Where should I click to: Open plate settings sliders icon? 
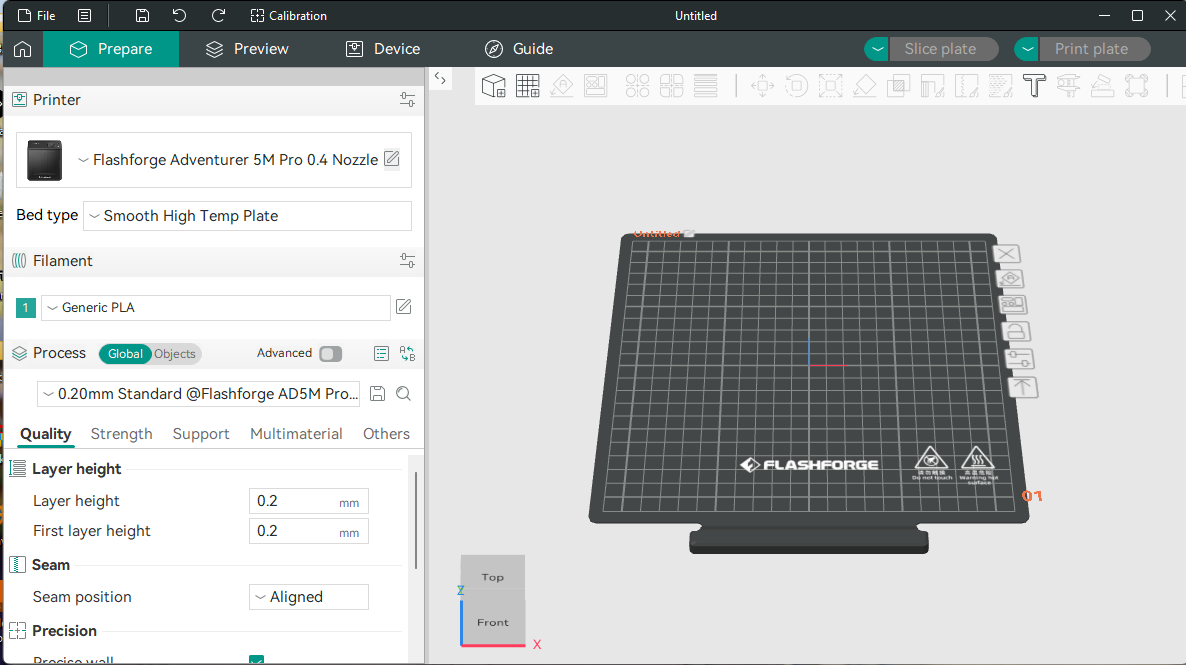pyautogui.click(x=1020, y=359)
